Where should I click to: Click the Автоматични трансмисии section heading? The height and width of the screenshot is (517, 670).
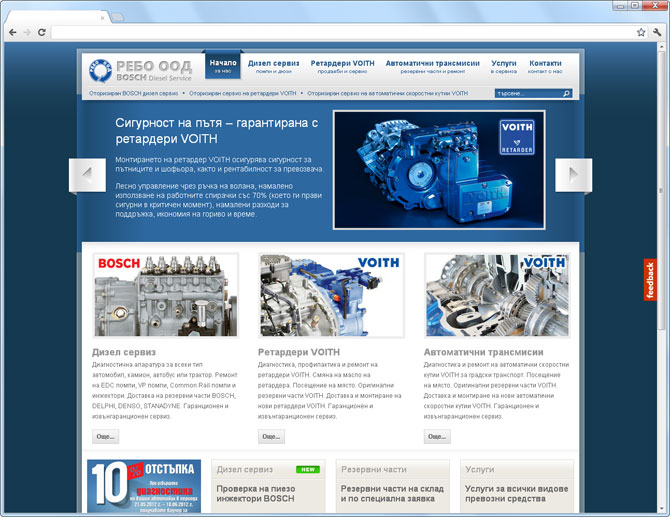[x=483, y=352]
